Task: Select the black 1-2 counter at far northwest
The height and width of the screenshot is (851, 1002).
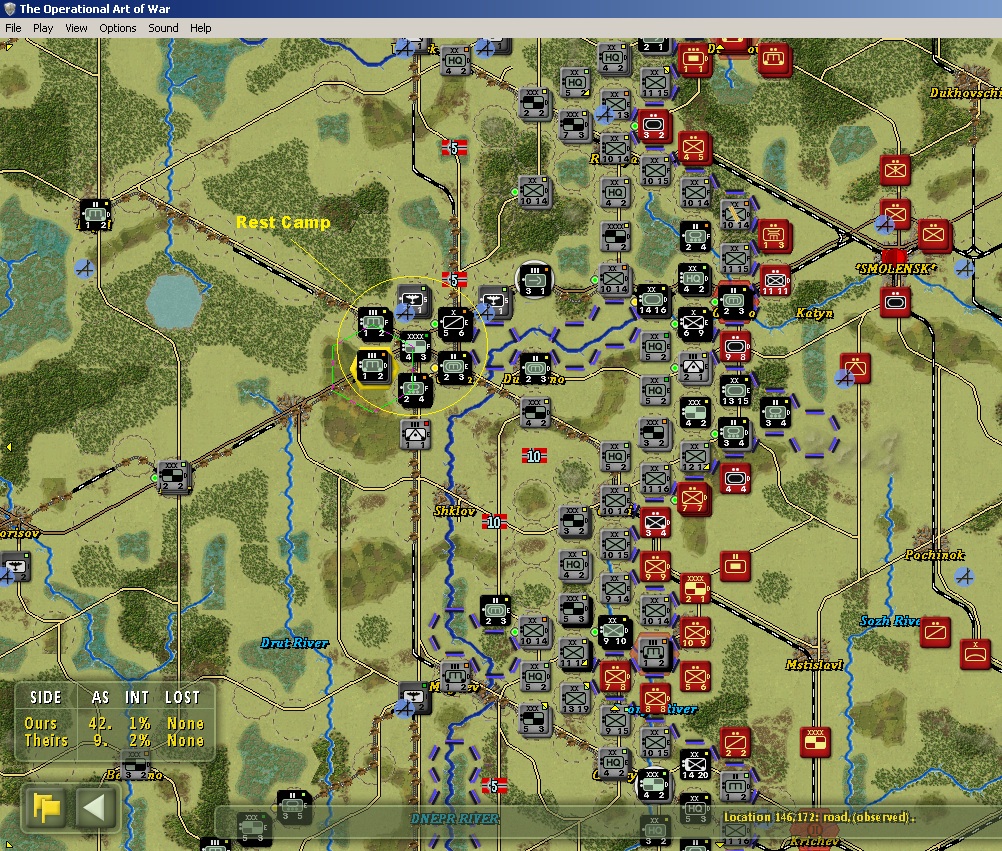Action: pyautogui.click(x=95, y=215)
